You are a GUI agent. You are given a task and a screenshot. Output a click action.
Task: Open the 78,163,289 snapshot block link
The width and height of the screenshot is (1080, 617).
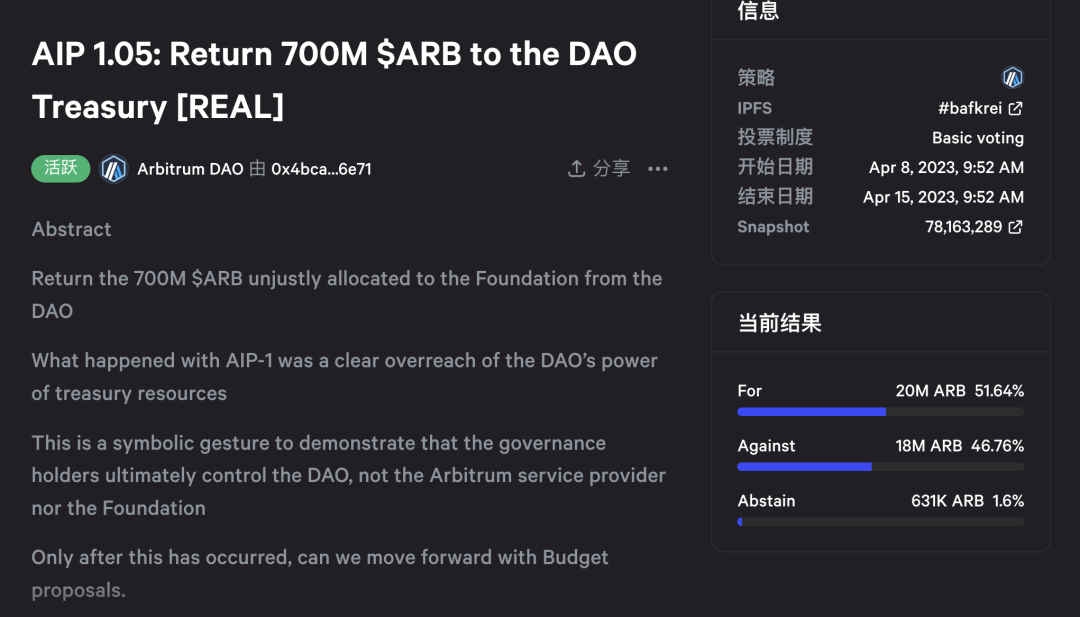click(x=964, y=227)
